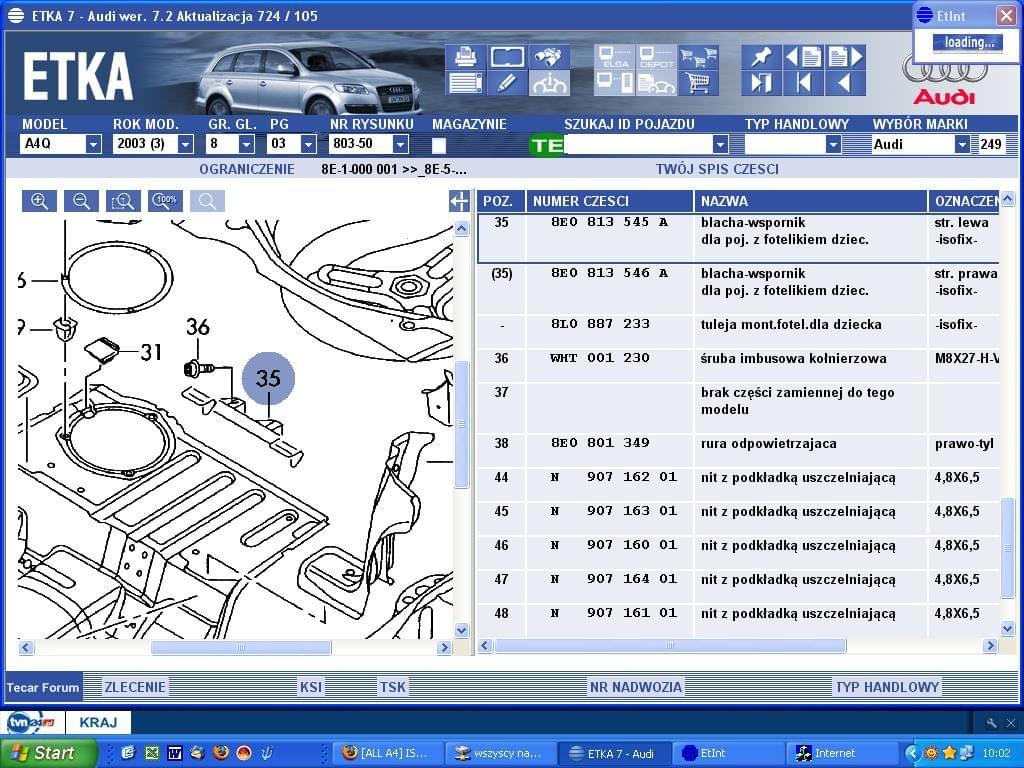Click the zoom region magnifier icon
This screenshot has width=1024, height=768.
(x=123, y=201)
